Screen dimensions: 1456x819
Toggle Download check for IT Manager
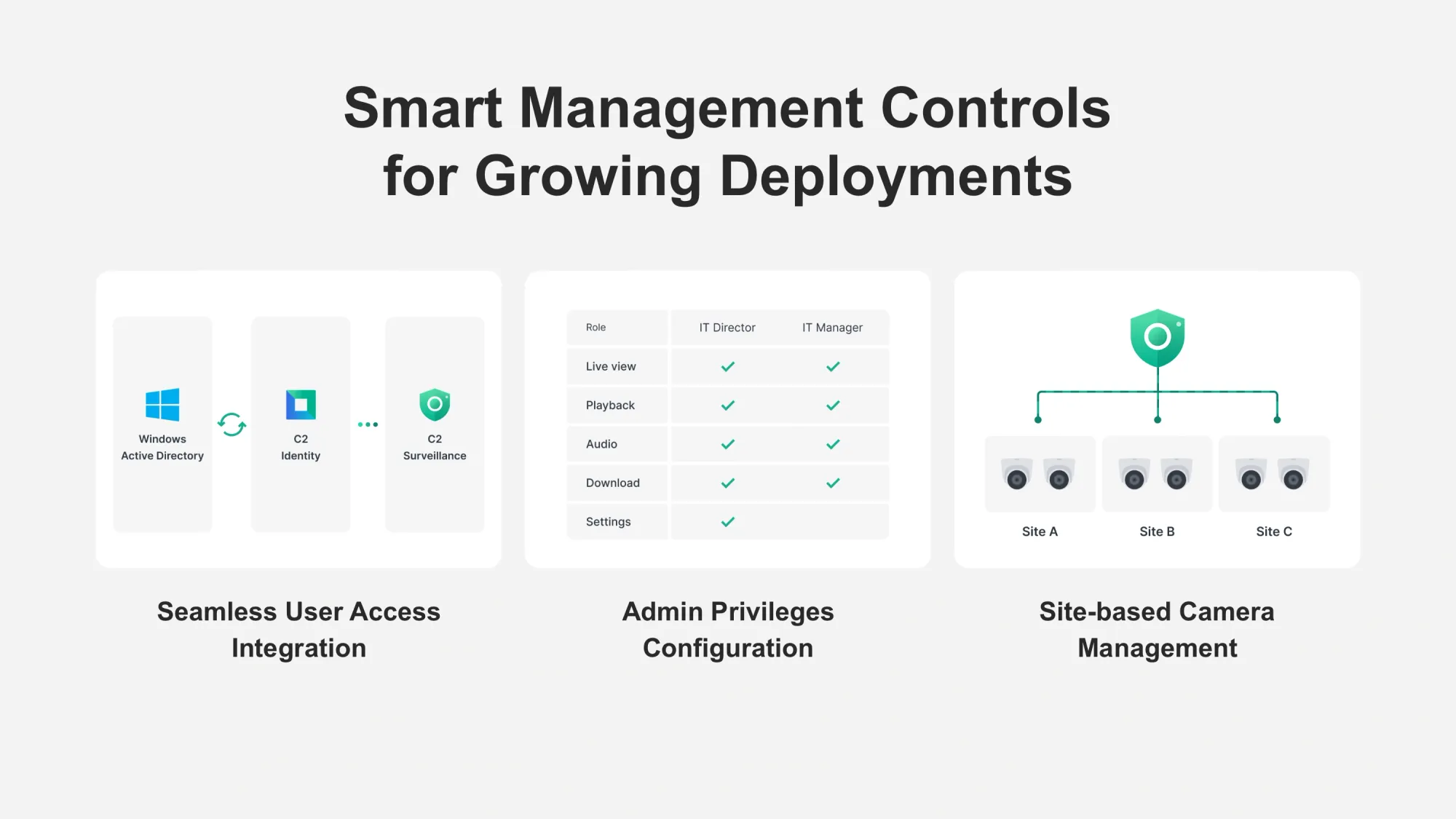[833, 483]
